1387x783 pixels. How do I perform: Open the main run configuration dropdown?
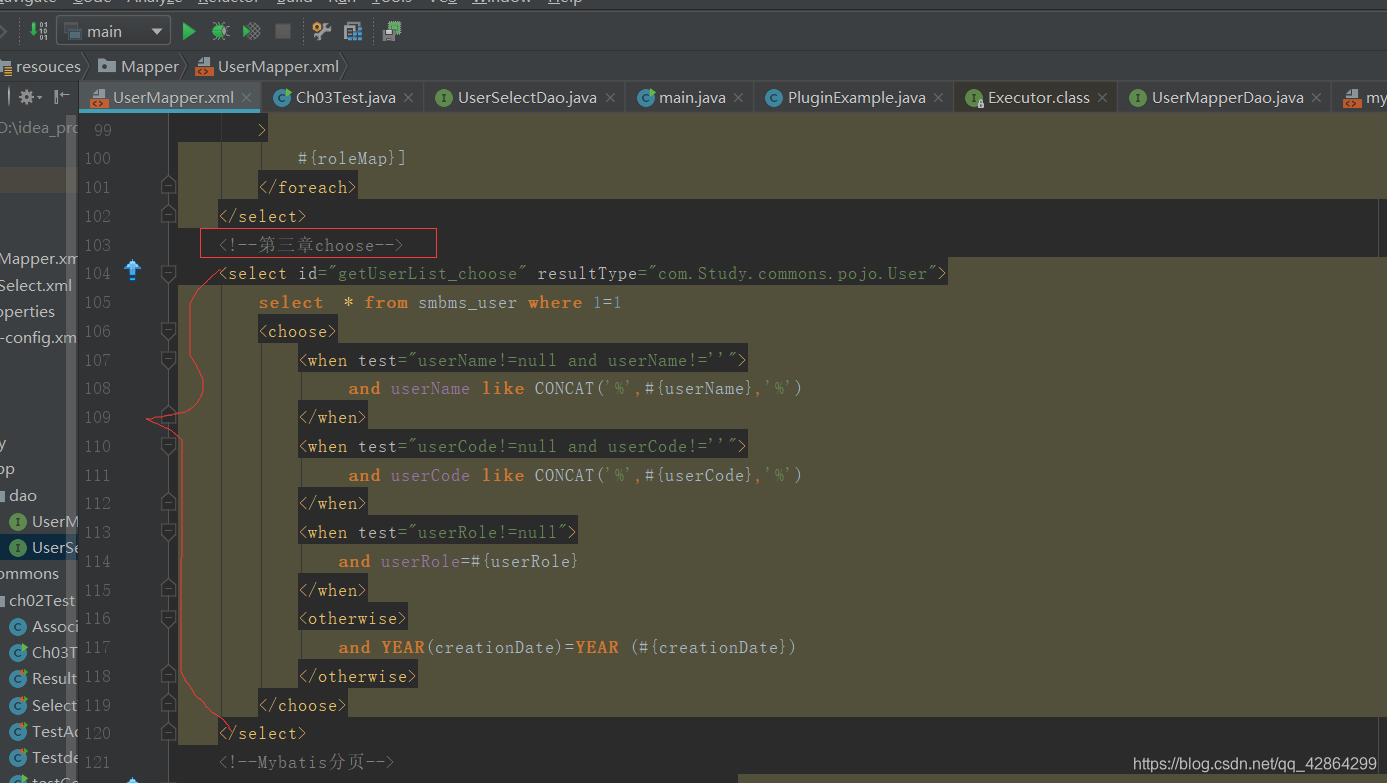coord(113,31)
